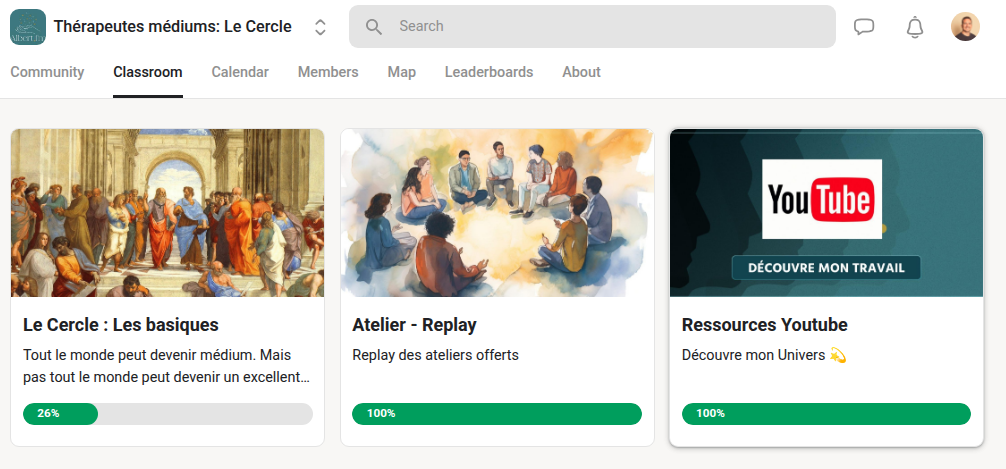Click the Ressources Youtube title
The height and width of the screenshot is (469, 1006).
[x=765, y=325]
